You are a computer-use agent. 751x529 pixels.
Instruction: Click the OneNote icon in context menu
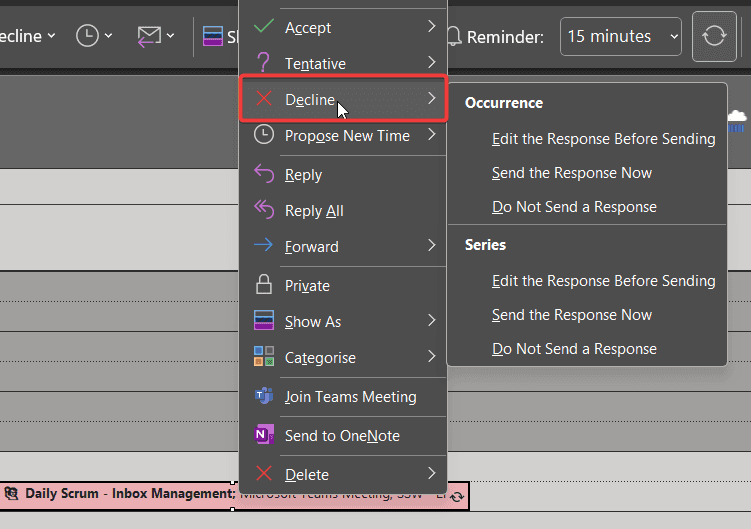264,435
